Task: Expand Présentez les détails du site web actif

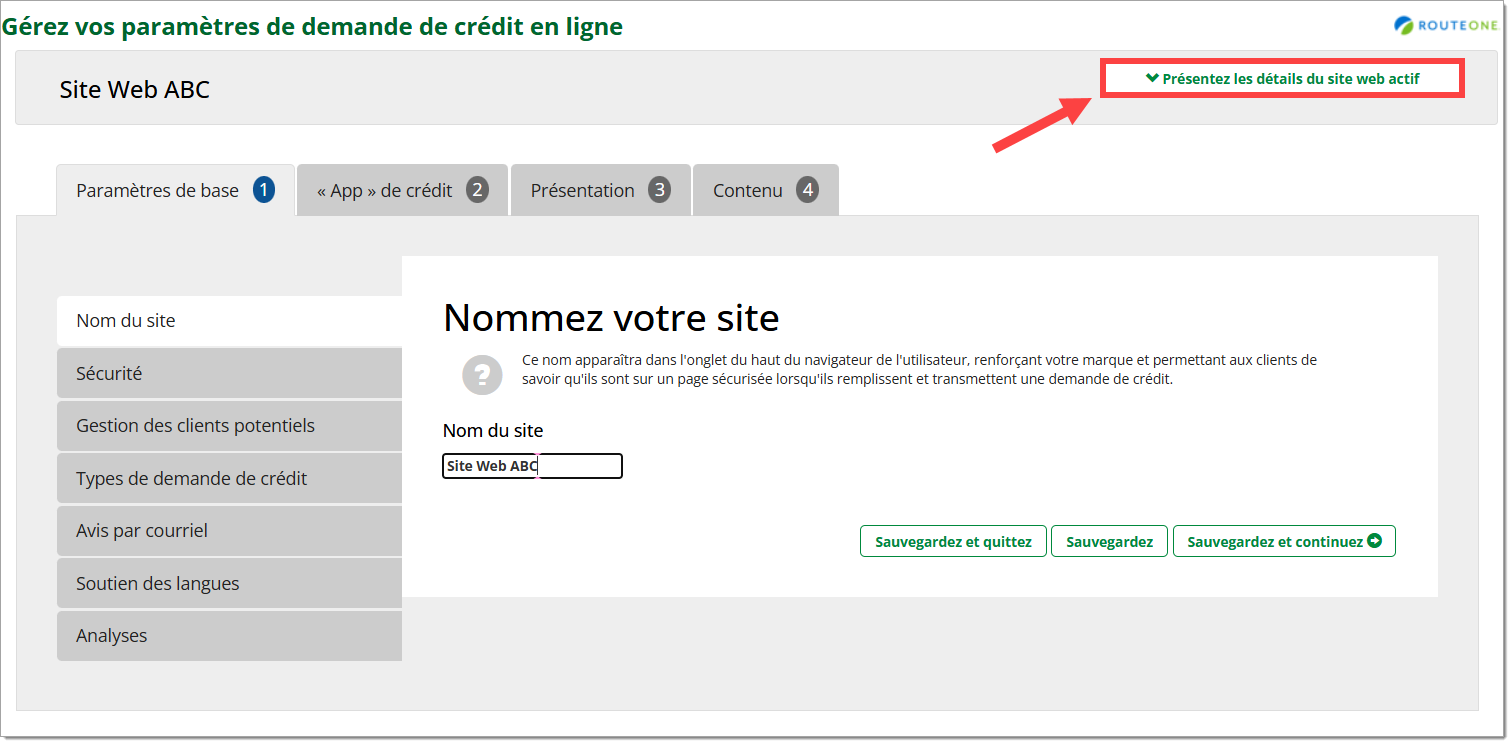Action: pos(1282,79)
